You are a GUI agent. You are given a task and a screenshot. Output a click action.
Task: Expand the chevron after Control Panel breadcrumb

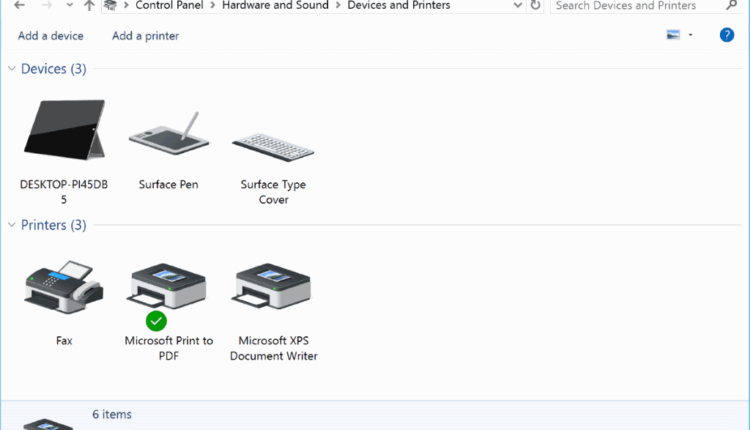(212, 6)
